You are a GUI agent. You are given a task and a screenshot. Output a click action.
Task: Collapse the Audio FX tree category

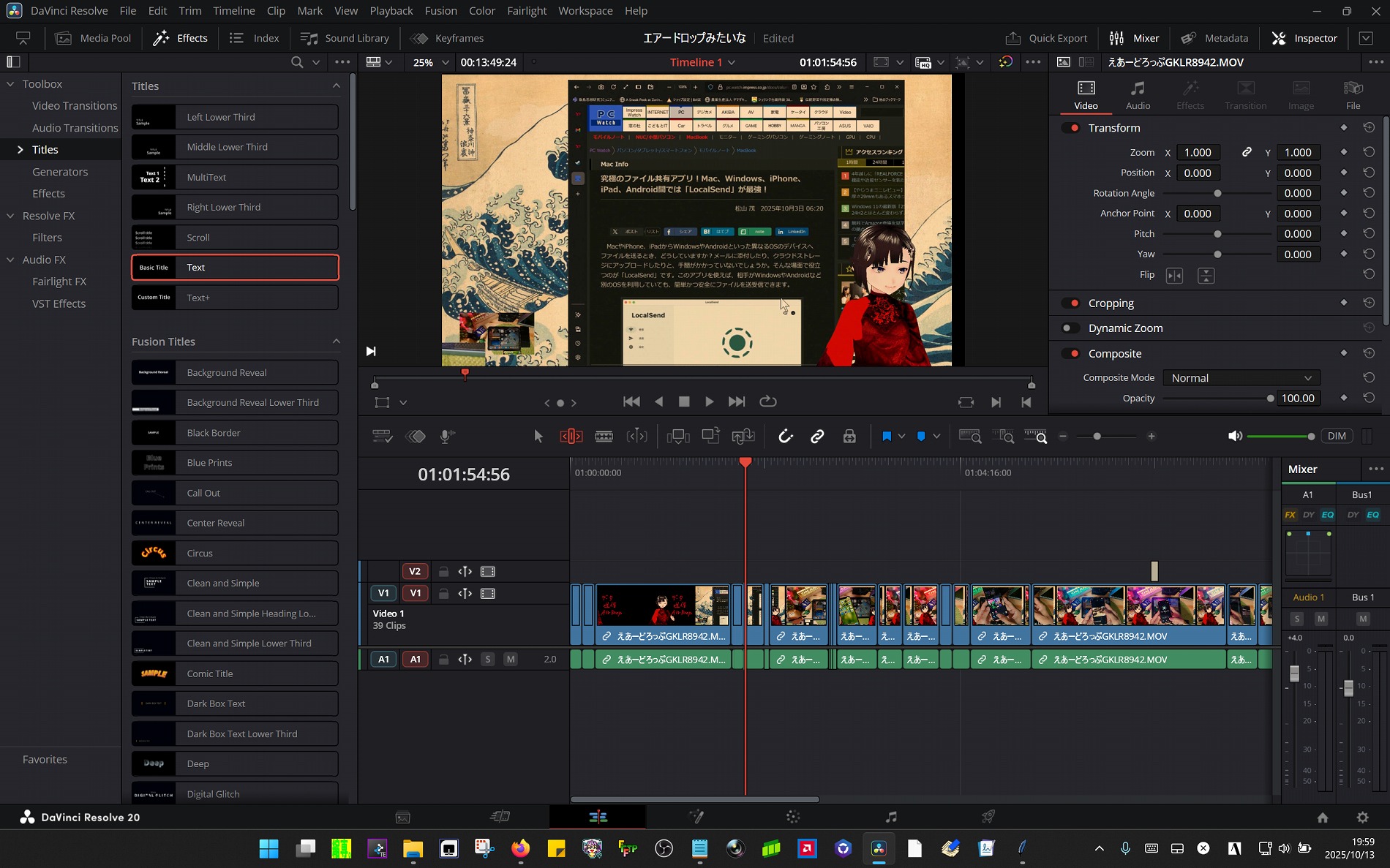pos(10,260)
